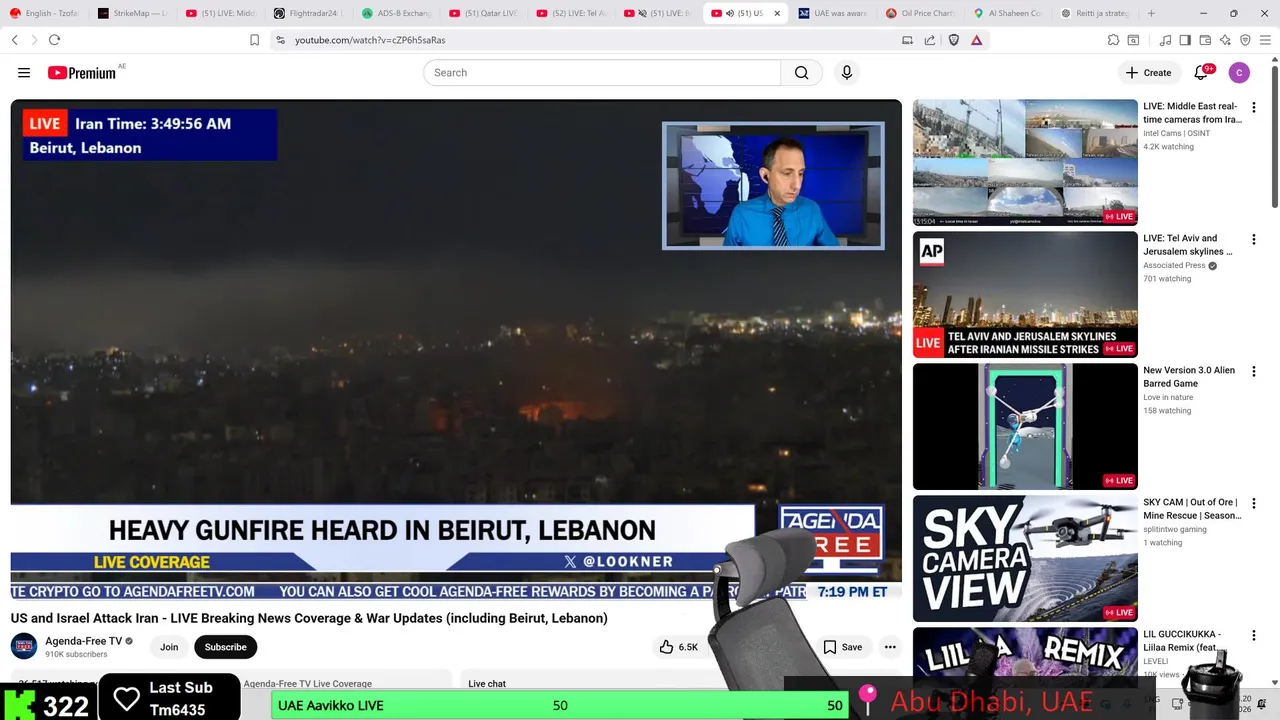Open the New Version 3.0 Alien Barred Game title
Image resolution: width=1280 pixels, height=720 pixels.
(x=1189, y=377)
